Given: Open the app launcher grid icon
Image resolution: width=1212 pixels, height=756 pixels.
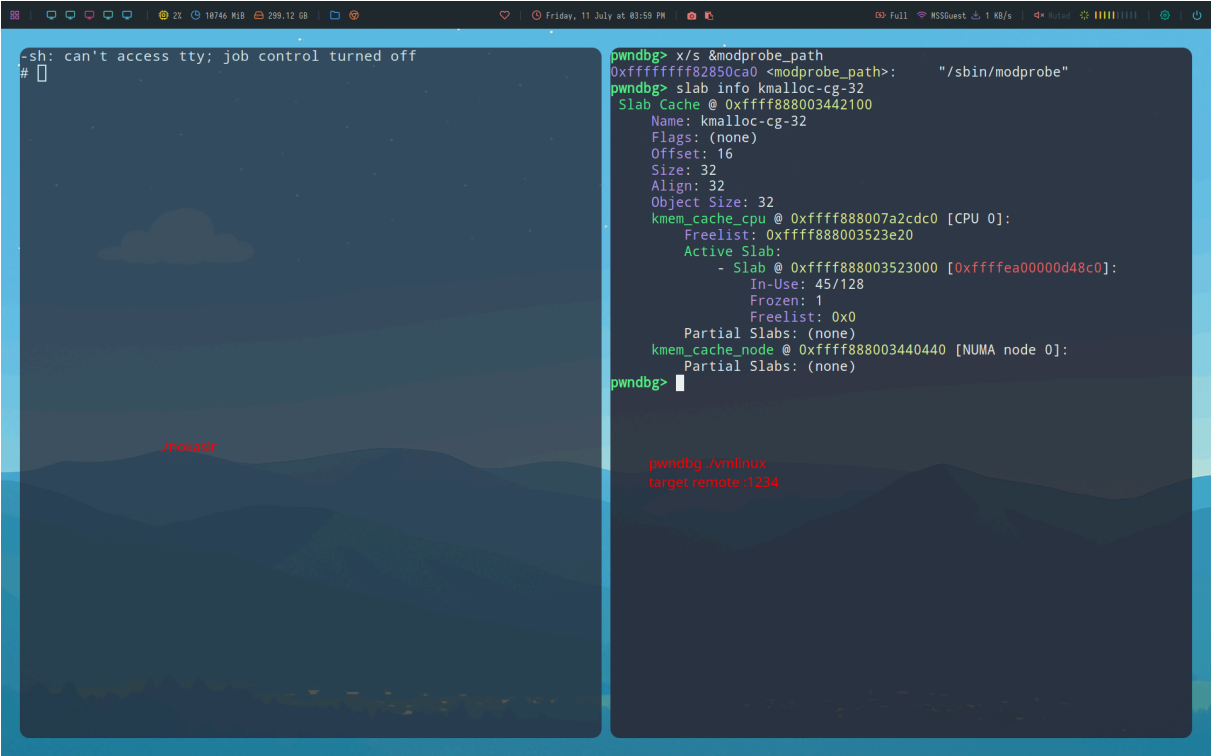Looking at the screenshot, I should (x=15, y=15).
